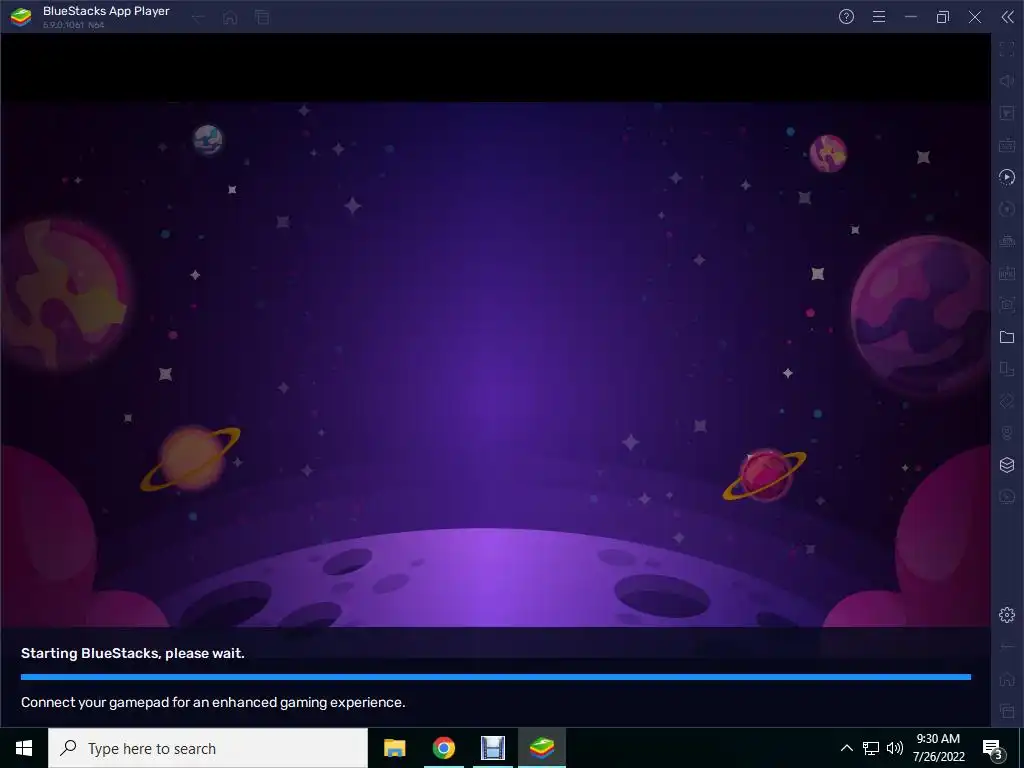The height and width of the screenshot is (768, 1024).
Task: Open the Windows Start menu
Action: pyautogui.click(x=24, y=748)
